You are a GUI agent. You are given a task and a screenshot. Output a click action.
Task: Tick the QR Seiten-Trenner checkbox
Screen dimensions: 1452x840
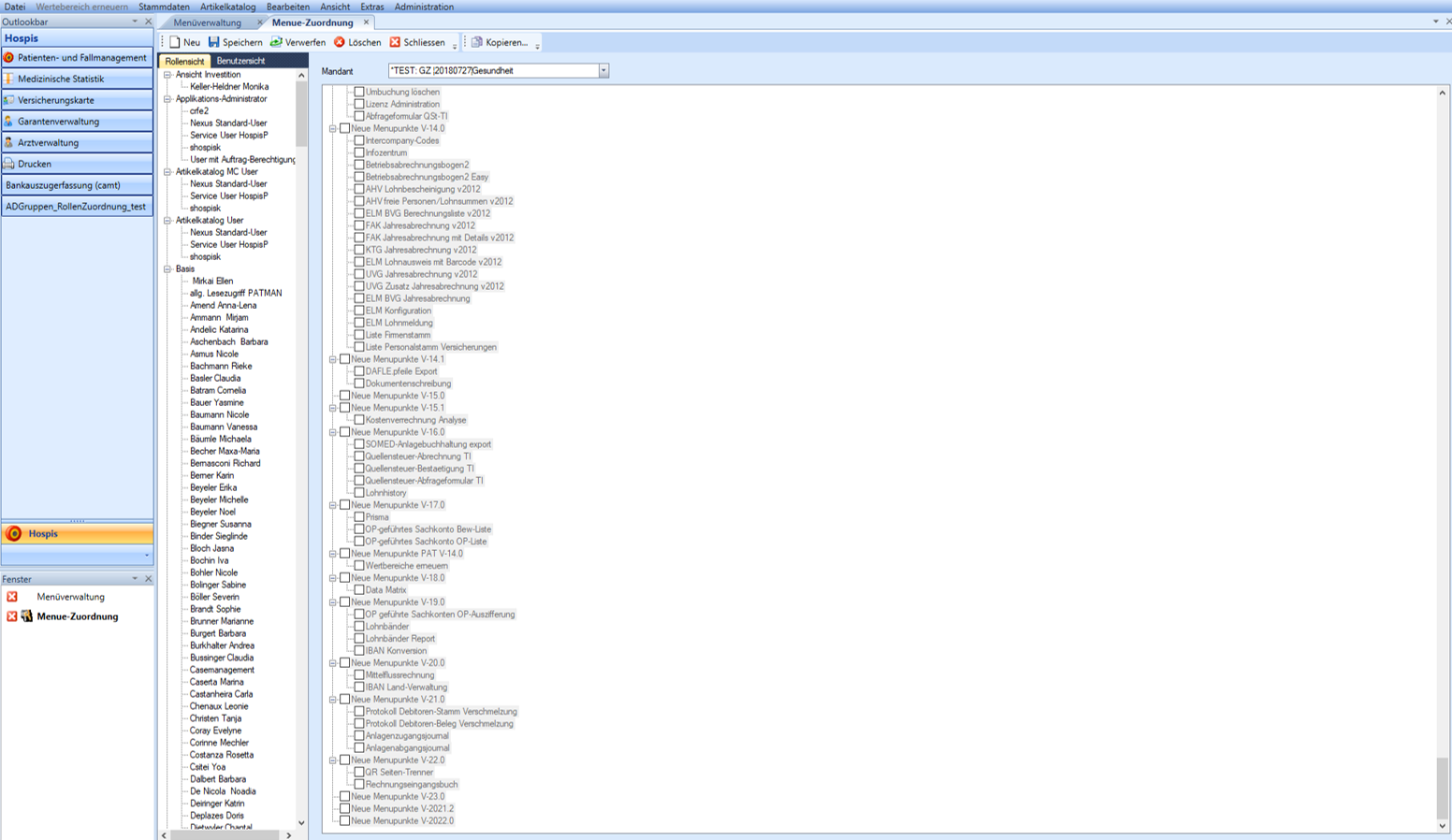[x=359, y=774]
